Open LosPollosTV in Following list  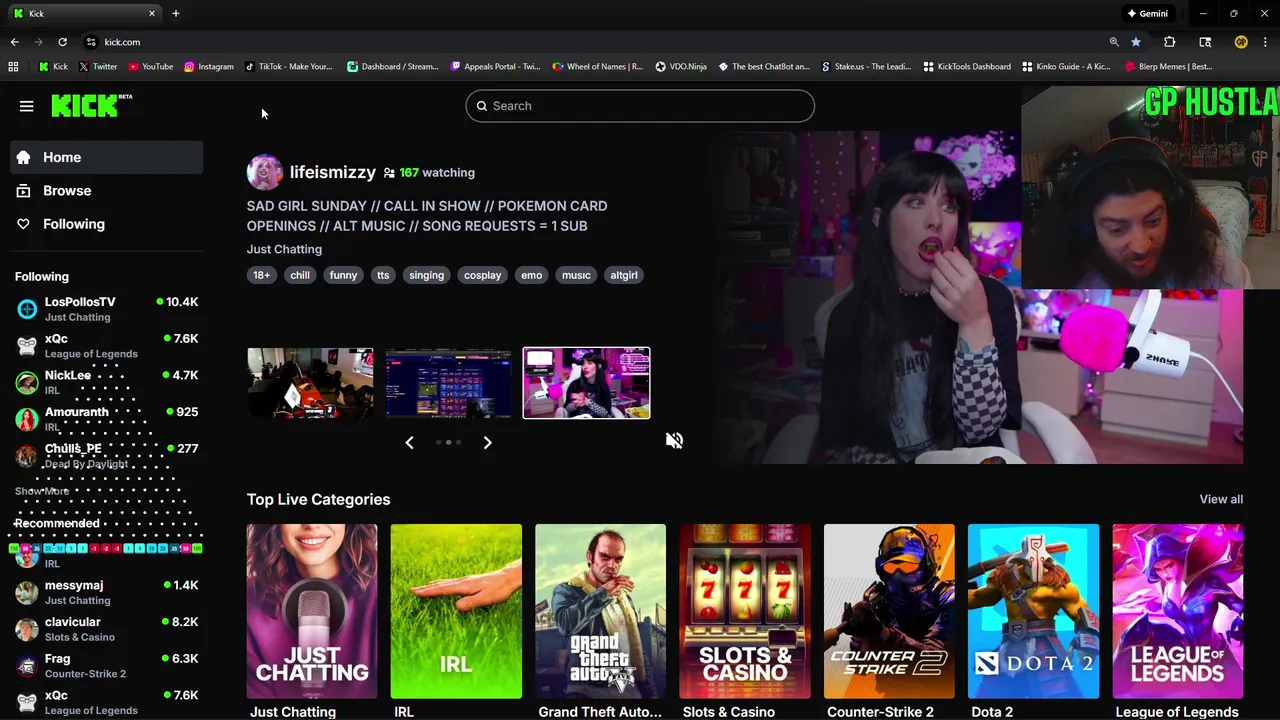pyautogui.click(x=107, y=309)
